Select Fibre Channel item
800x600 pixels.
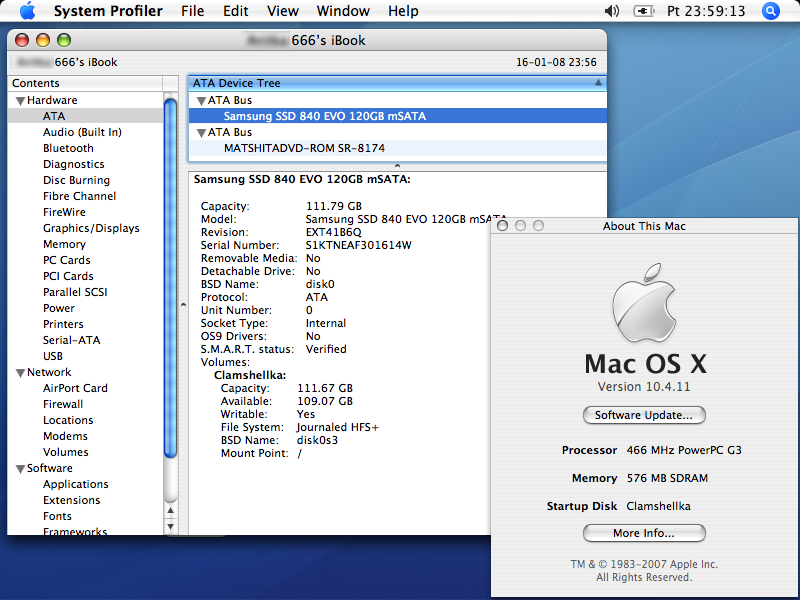80,196
